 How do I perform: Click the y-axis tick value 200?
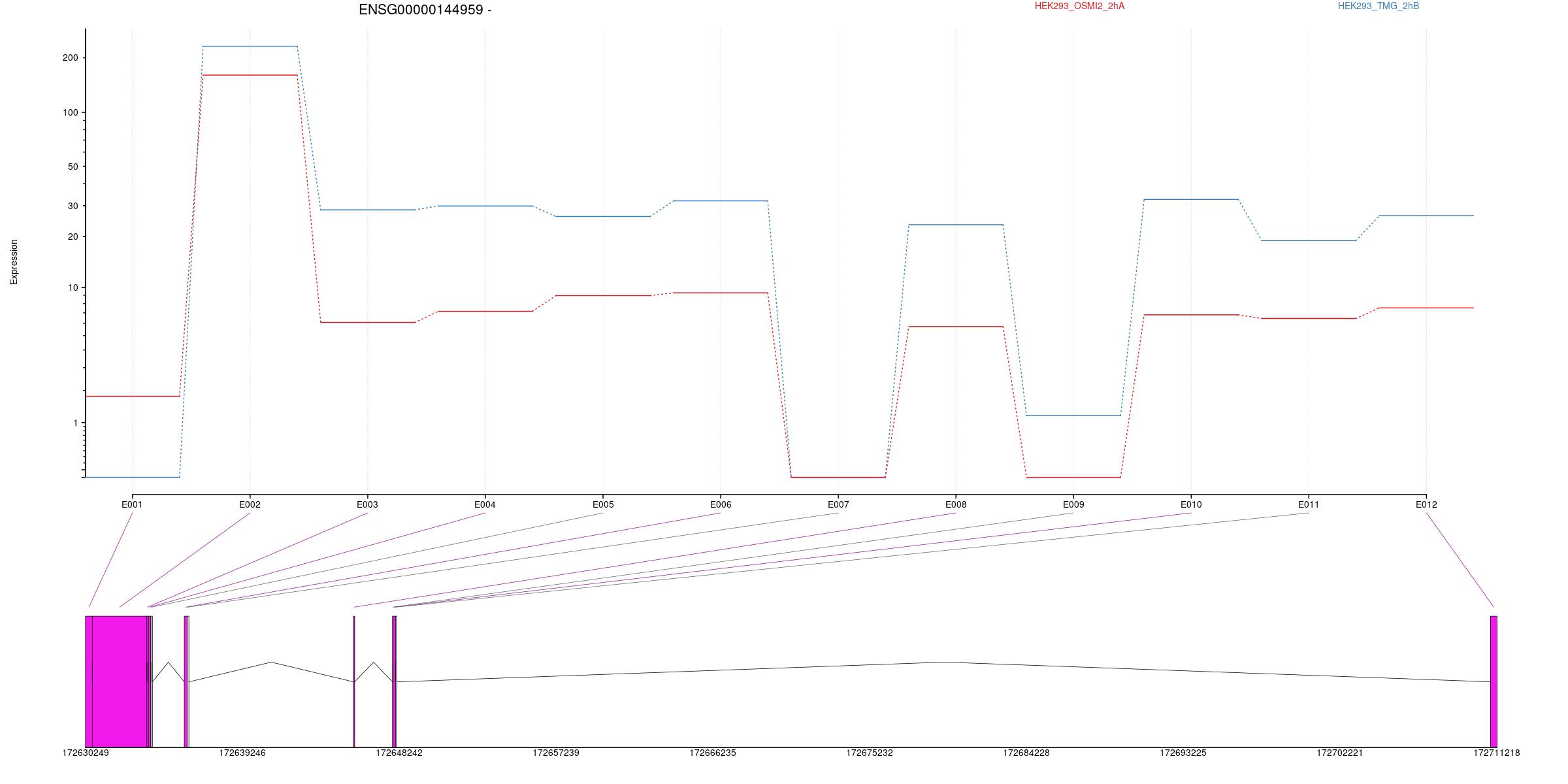point(70,57)
